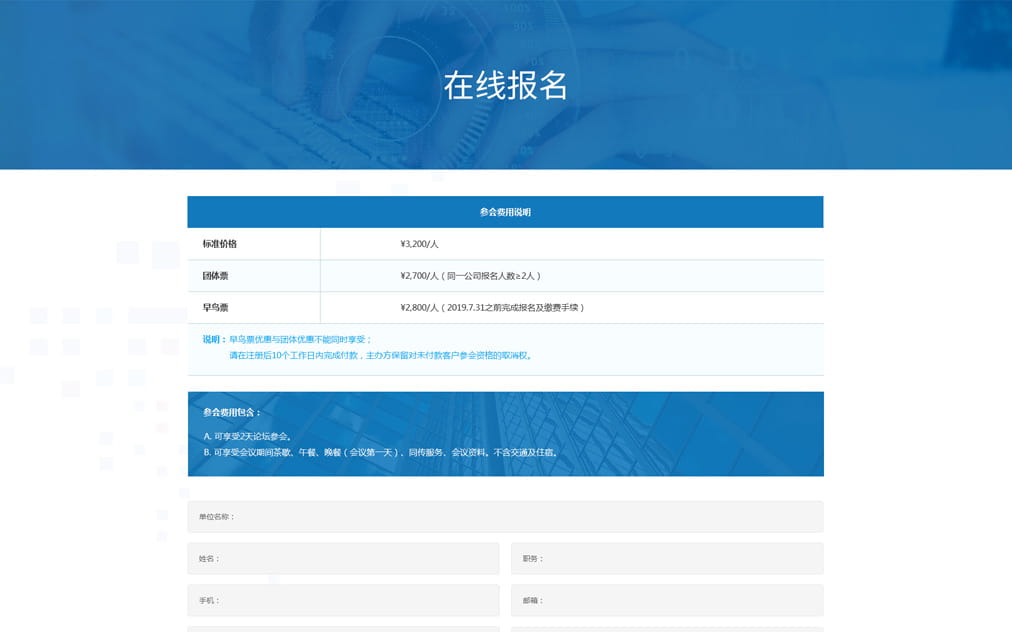Click the 参会费用包含 heading
Viewport: 1012px width, 632px height.
click(232, 412)
